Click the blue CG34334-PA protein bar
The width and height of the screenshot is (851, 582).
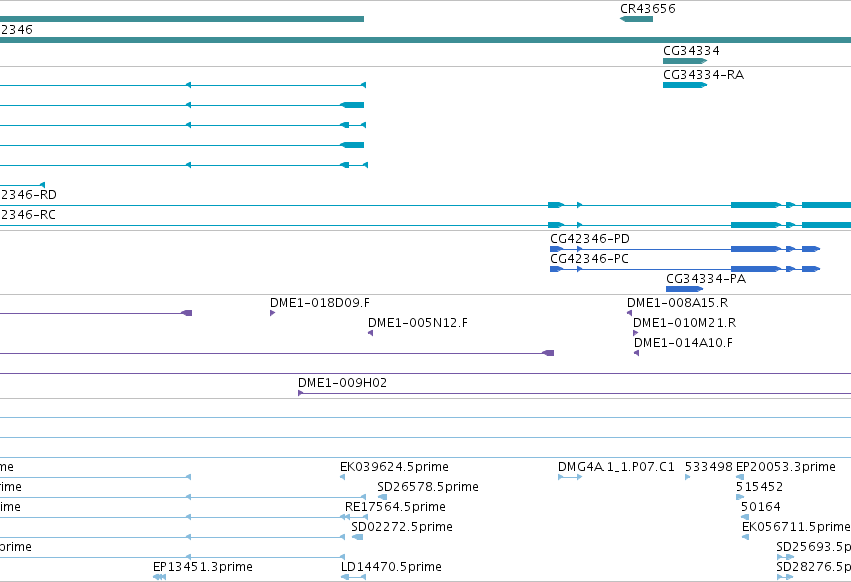pos(684,289)
